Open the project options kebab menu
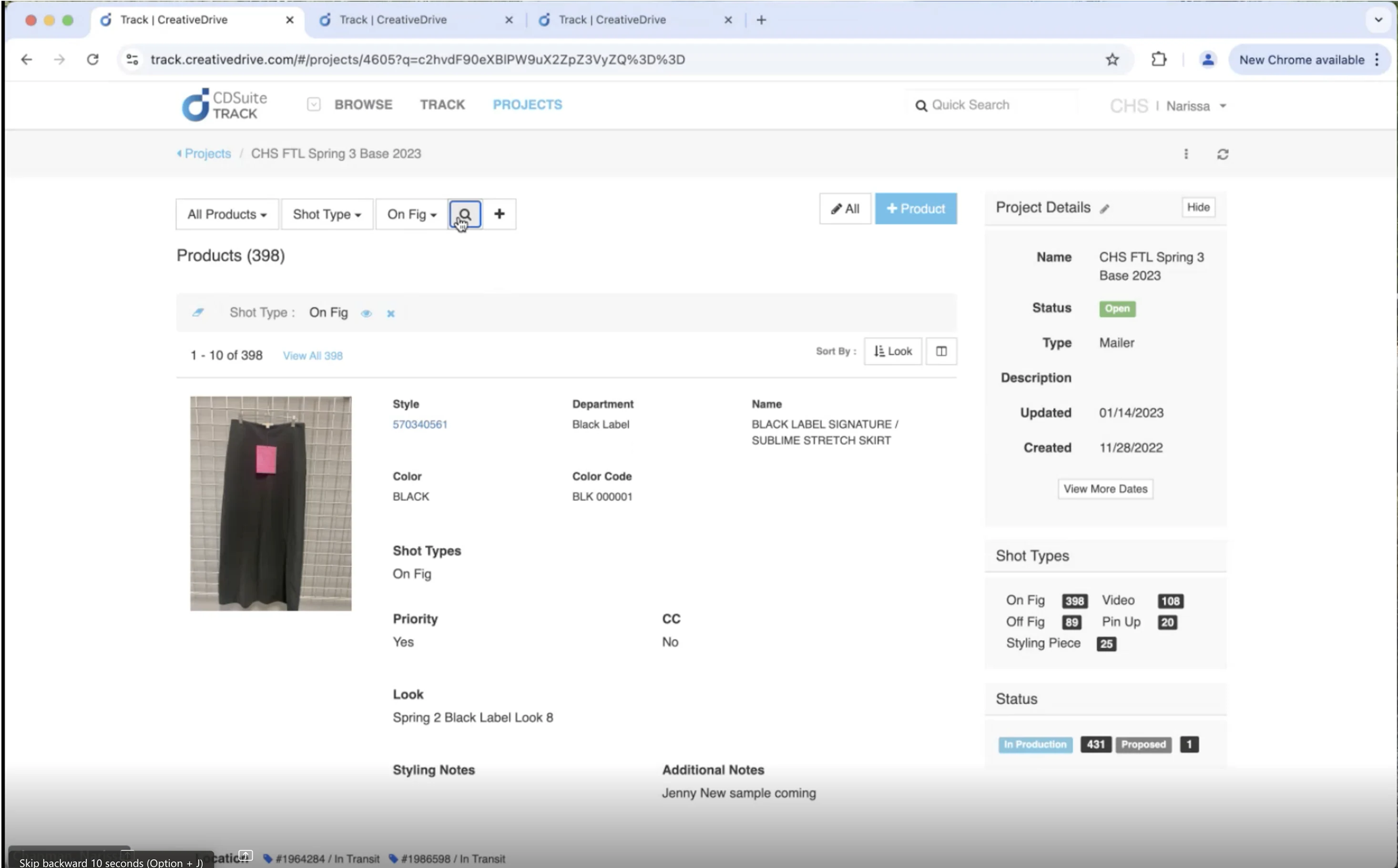1398x868 pixels. [1185, 154]
